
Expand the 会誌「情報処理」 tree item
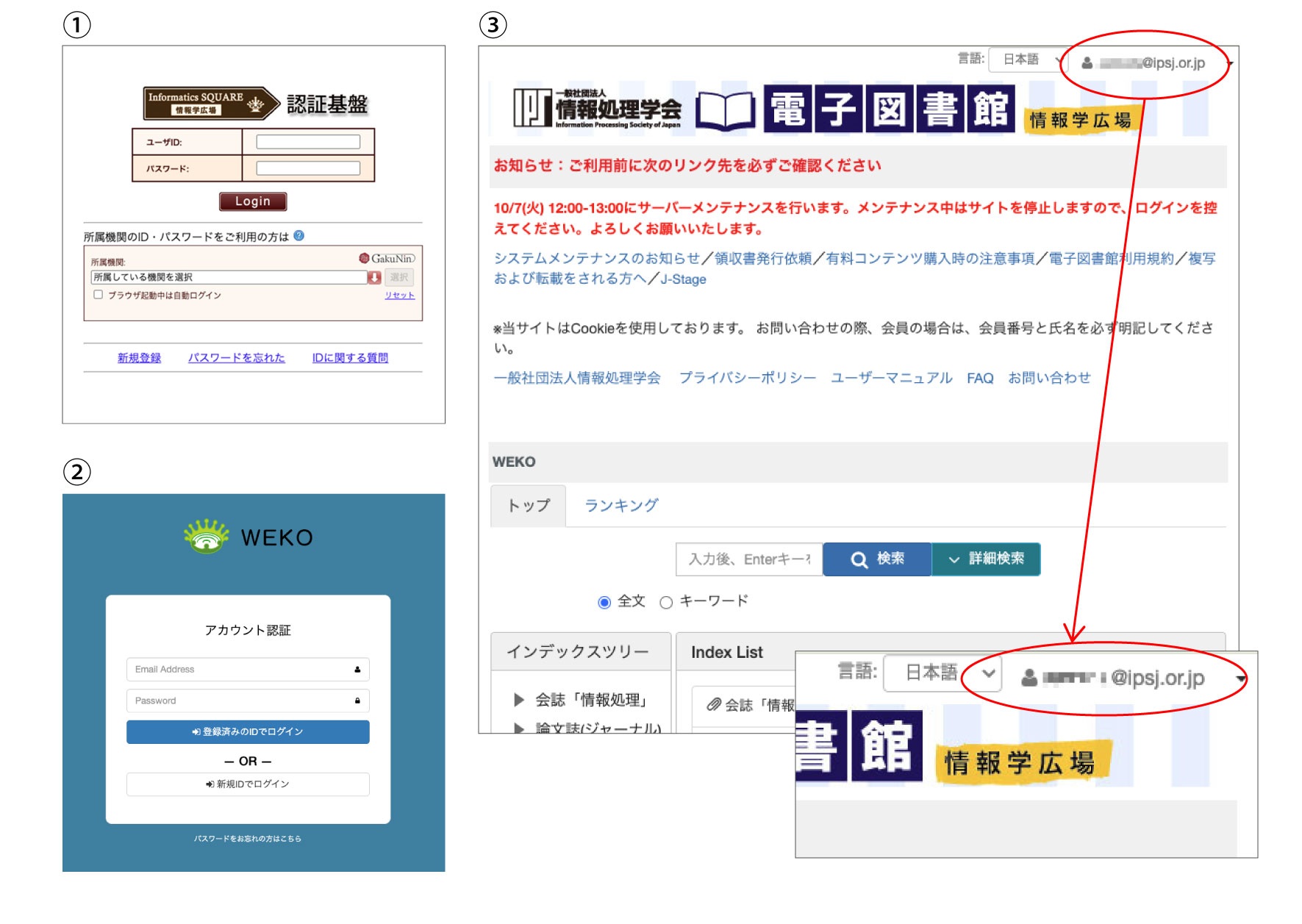(x=519, y=700)
